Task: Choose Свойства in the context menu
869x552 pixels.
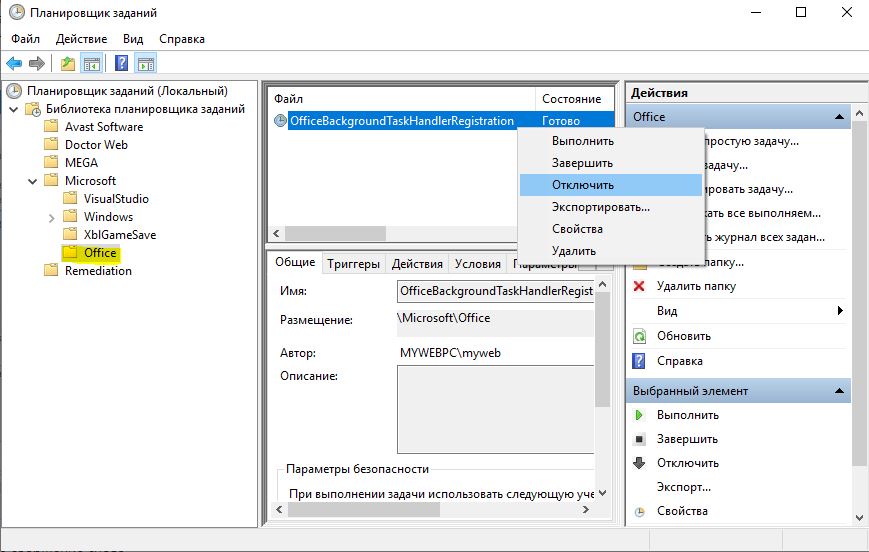Action: pos(611,229)
